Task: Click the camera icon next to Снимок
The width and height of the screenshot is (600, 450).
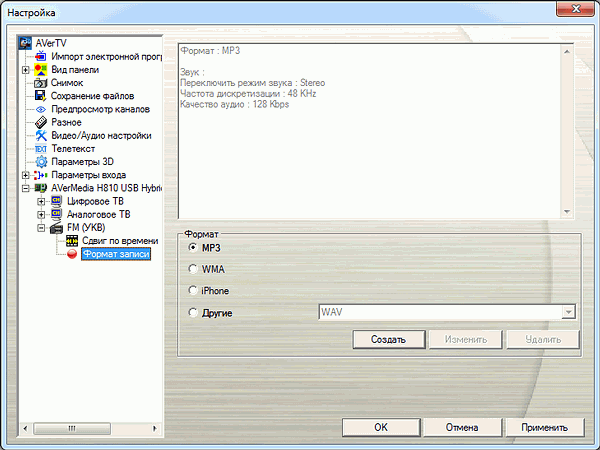Action: pyautogui.click(x=41, y=83)
